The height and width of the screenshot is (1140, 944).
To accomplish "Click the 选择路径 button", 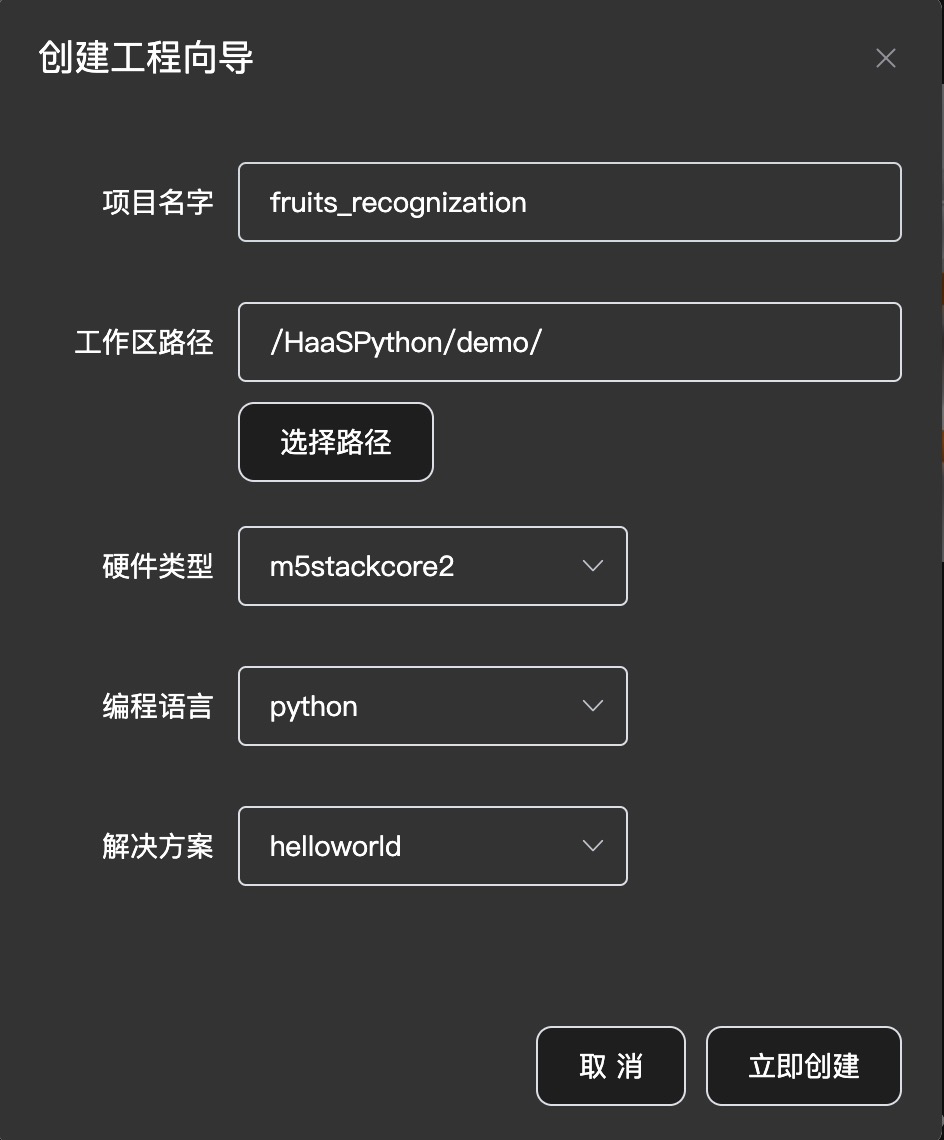I will tap(336, 442).
